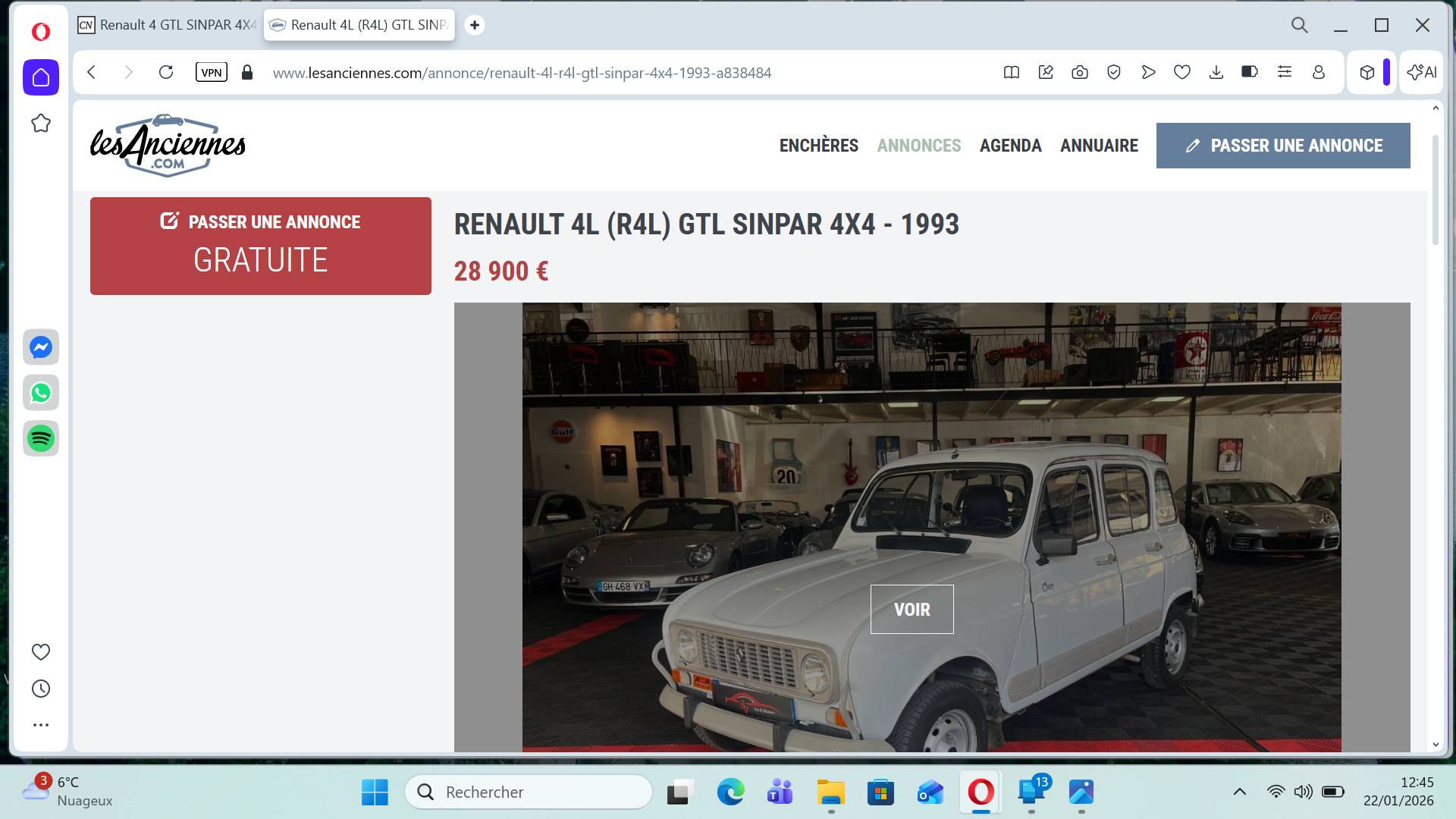Screen dimensions: 1456x819
Task: Reload the current page
Action: 166,73
